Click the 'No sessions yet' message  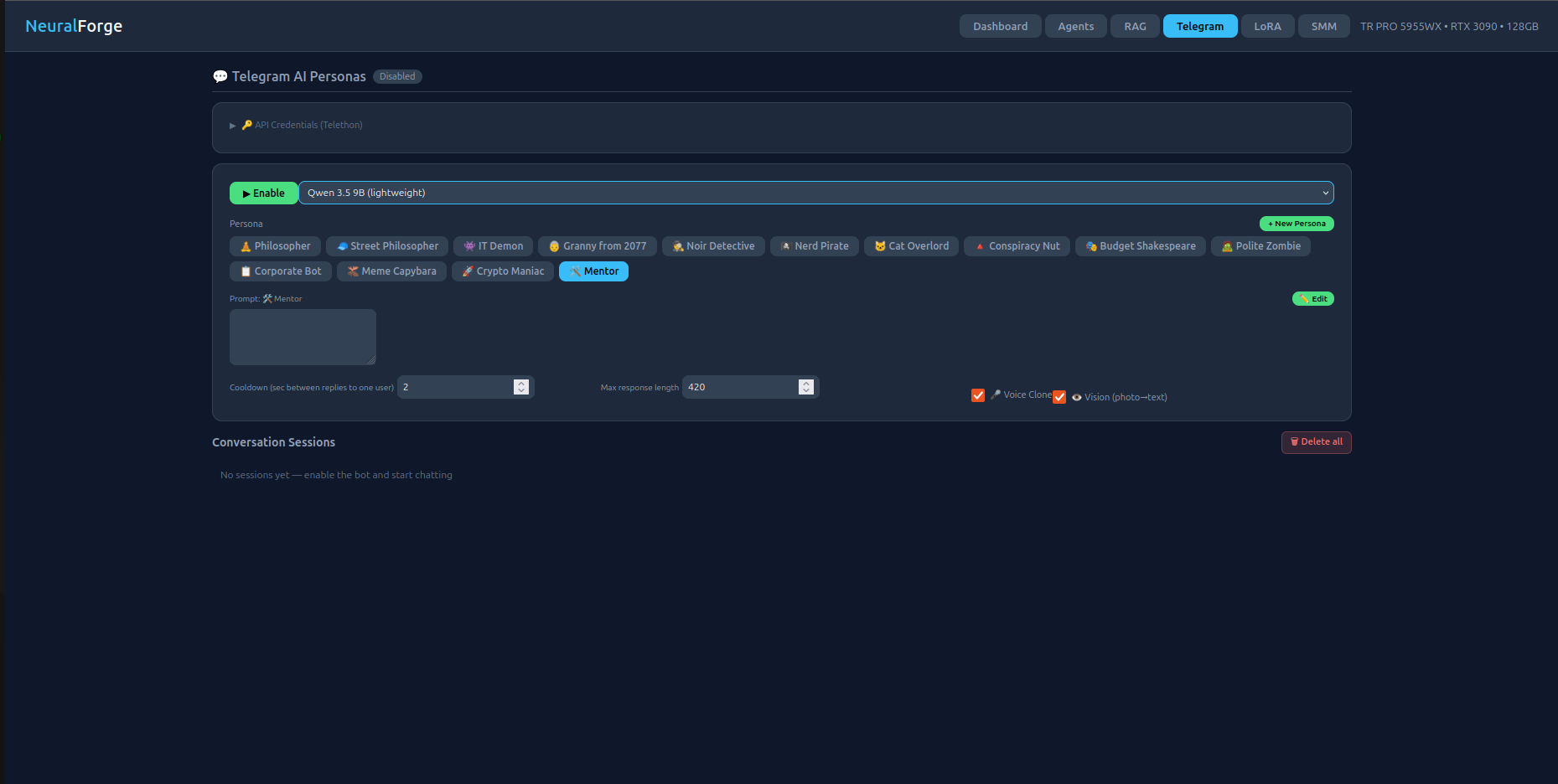pyautogui.click(x=336, y=475)
